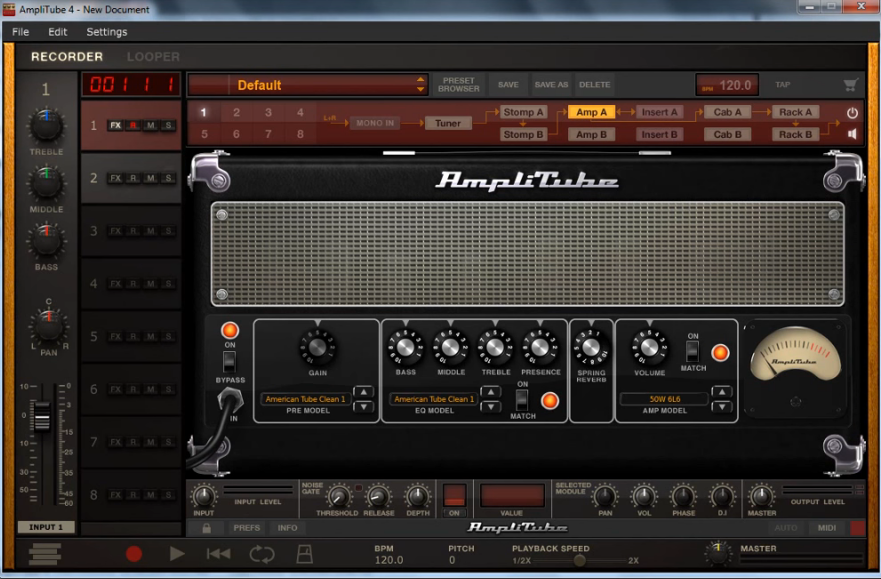Open the PRESET BROWSER
881x579 pixels.
tap(458, 85)
